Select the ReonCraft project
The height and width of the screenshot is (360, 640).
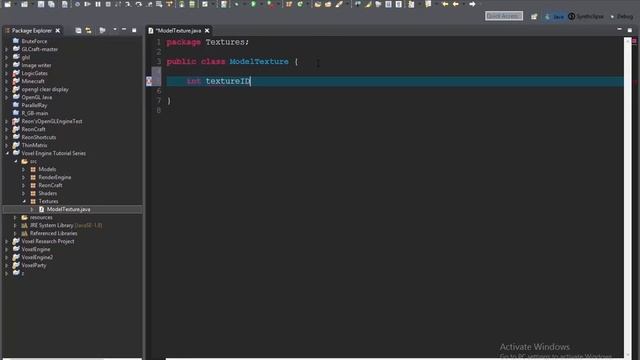pos(33,129)
